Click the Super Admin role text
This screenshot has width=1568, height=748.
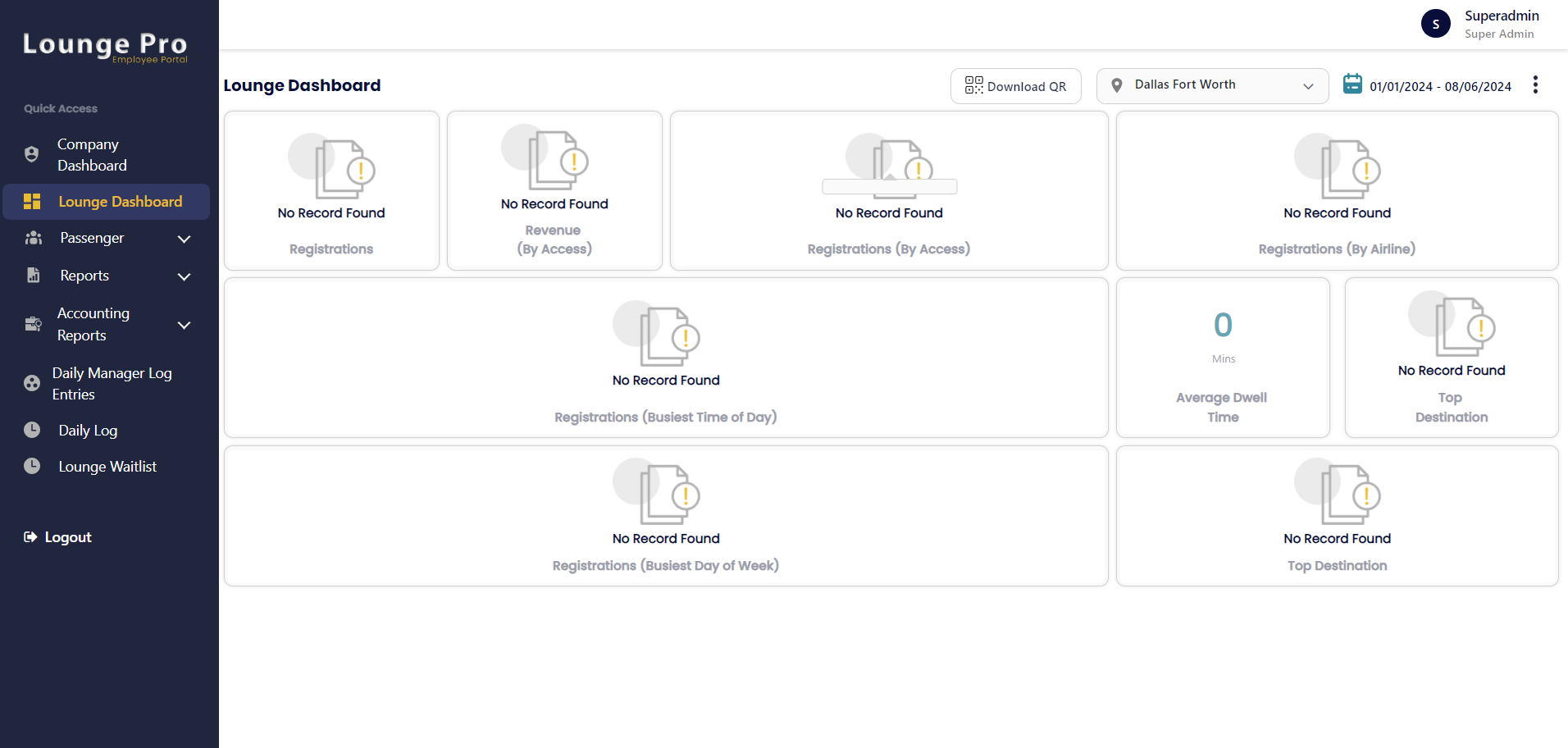[x=1499, y=34]
